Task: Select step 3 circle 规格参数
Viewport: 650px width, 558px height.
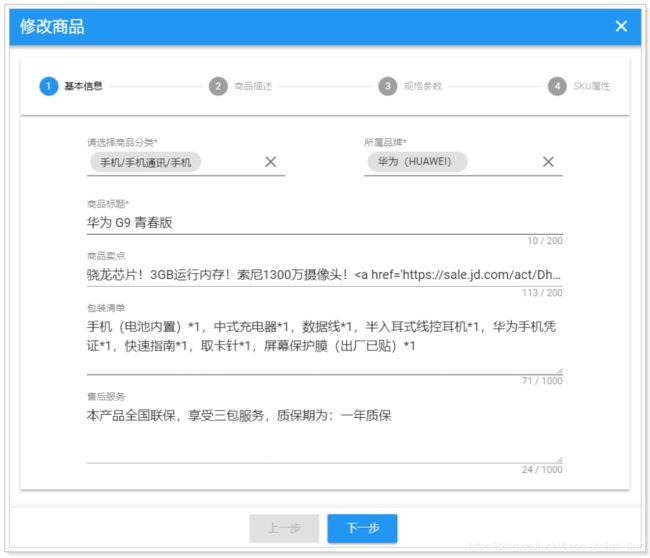Action: coord(388,86)
